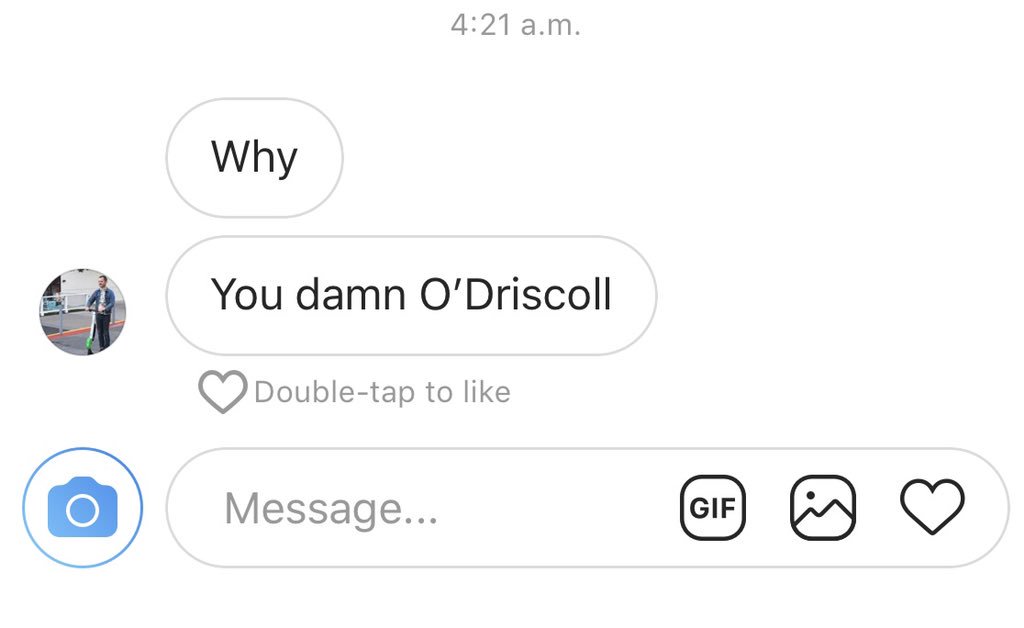Open the photo gallery picker icon
This screenshot has width=1024, height=628.
point(823,507)
